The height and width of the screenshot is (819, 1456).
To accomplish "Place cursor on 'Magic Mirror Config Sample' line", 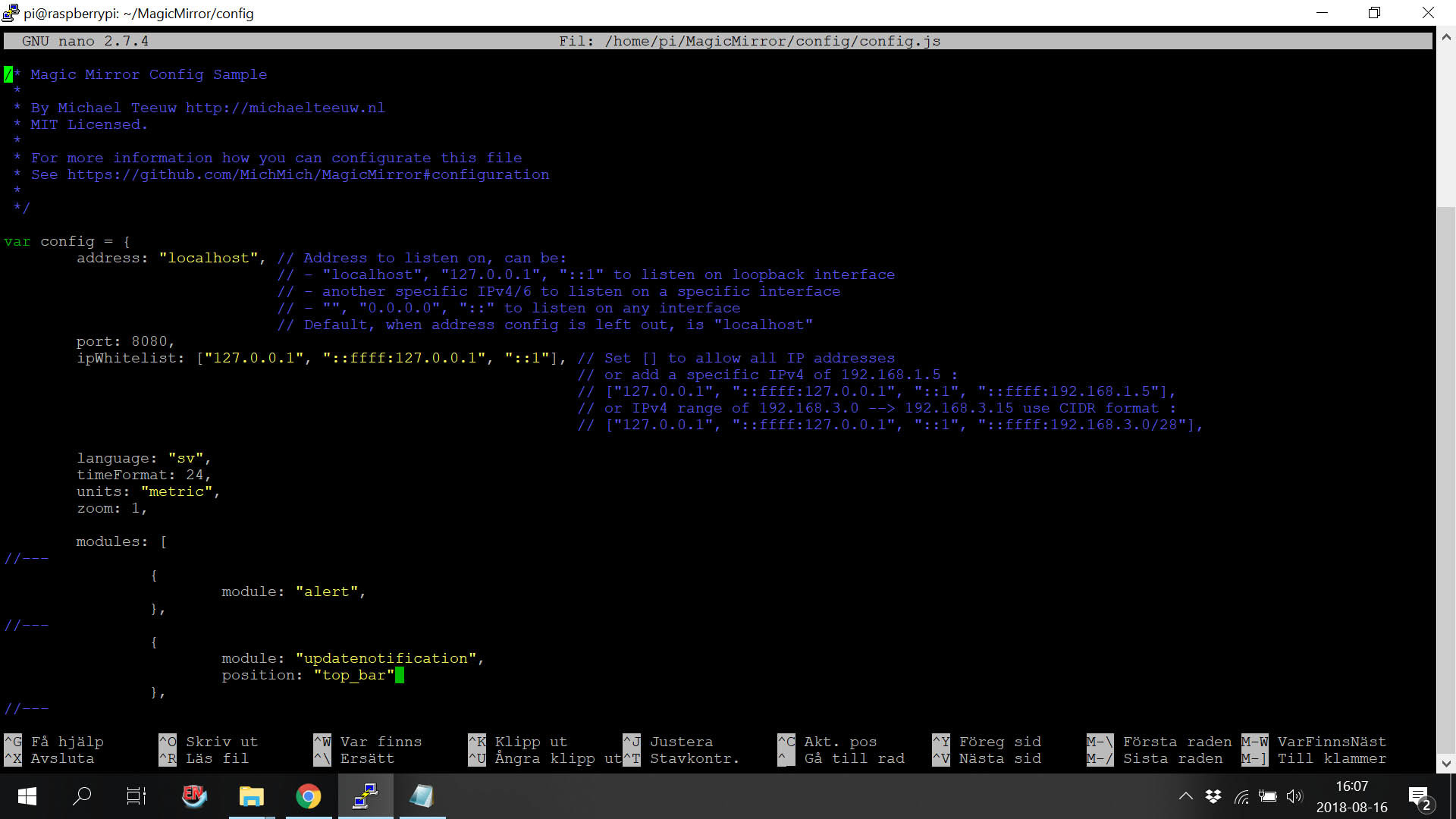I will (149, 74).
